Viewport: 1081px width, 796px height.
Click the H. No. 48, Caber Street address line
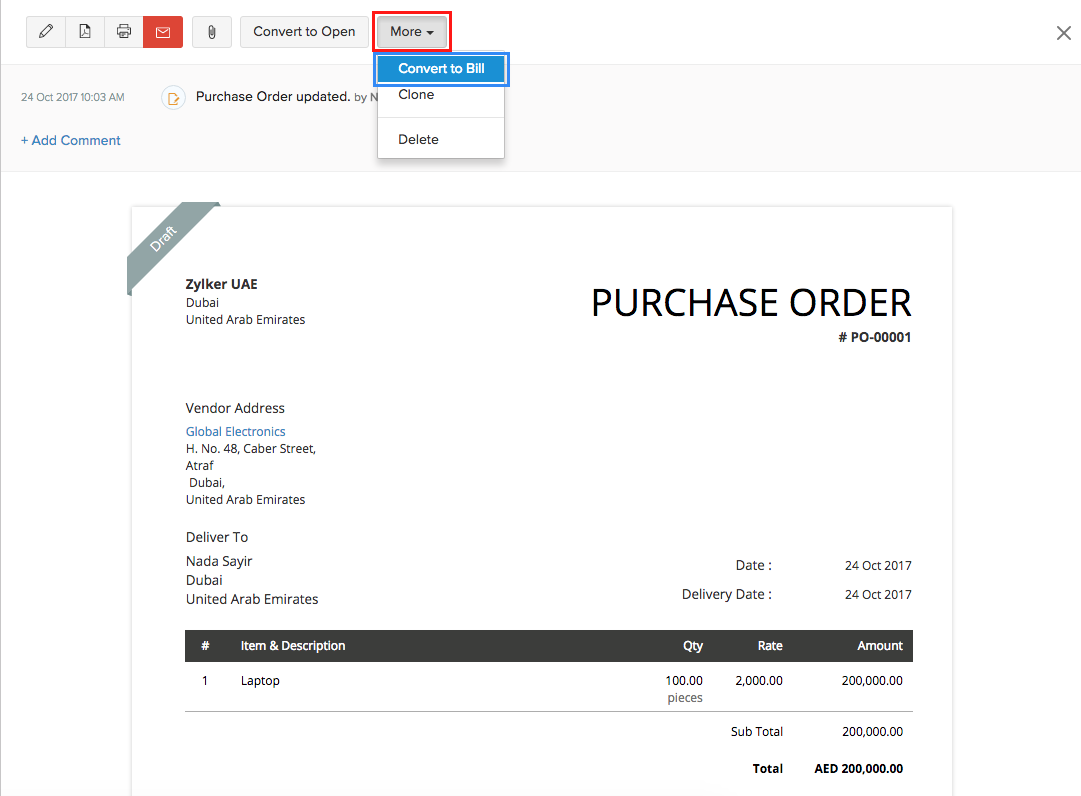(250, 449)
